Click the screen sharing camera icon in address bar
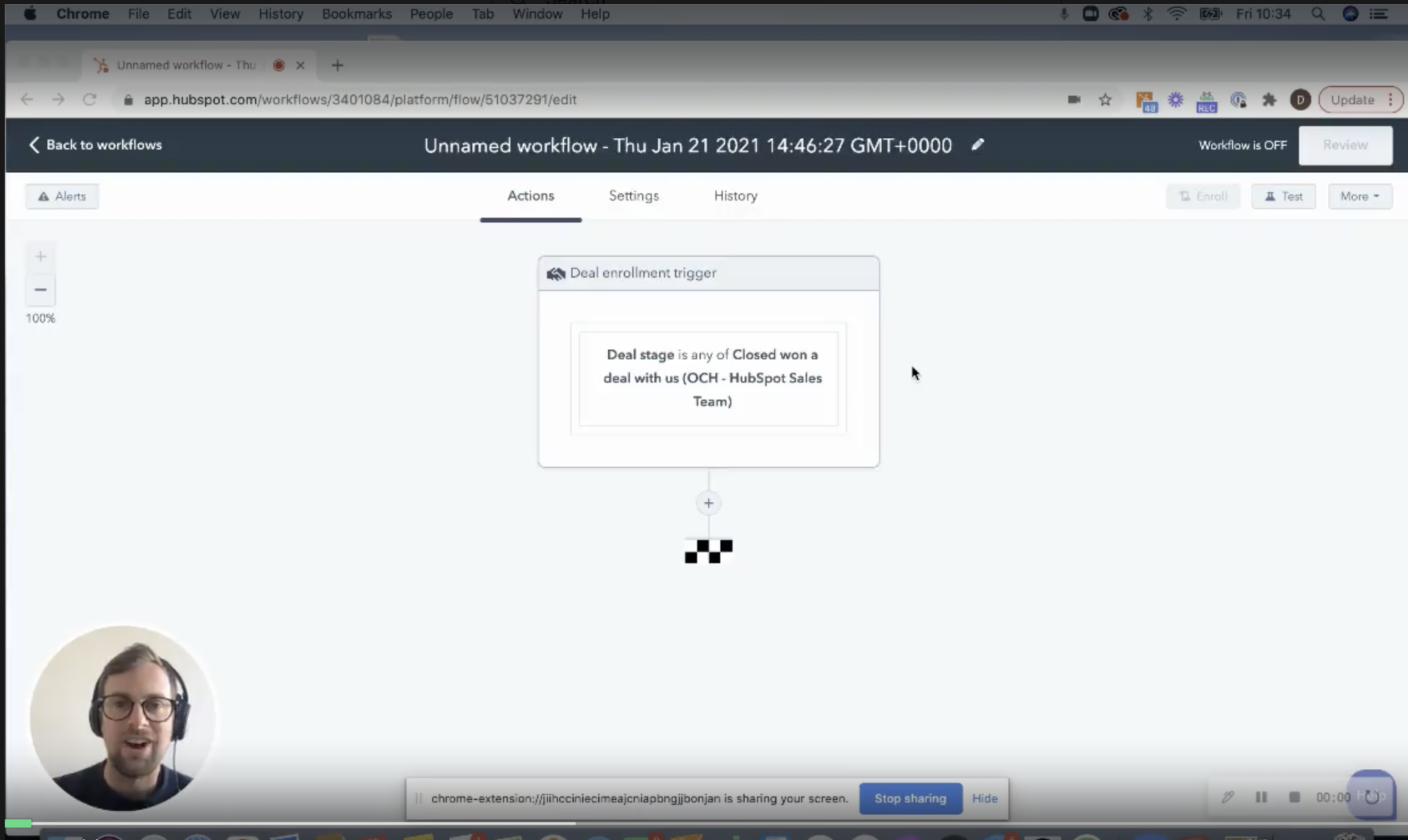 (x=1074, y=99)
